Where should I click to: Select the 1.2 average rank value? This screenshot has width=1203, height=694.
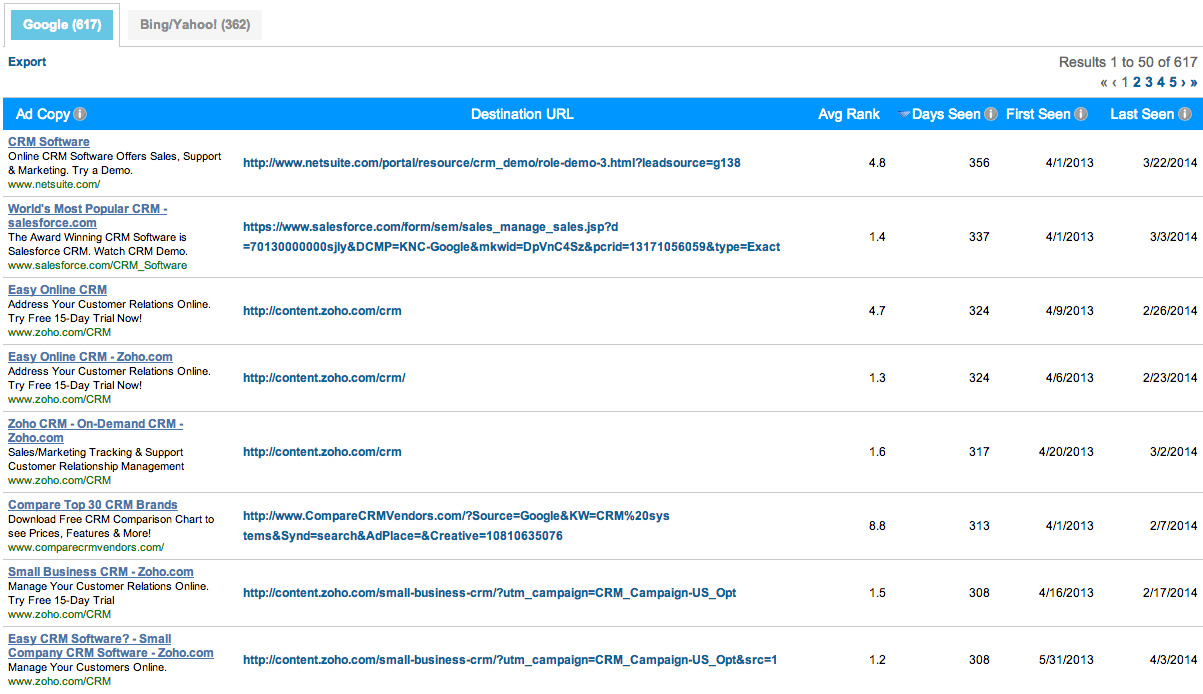point(877,660)
